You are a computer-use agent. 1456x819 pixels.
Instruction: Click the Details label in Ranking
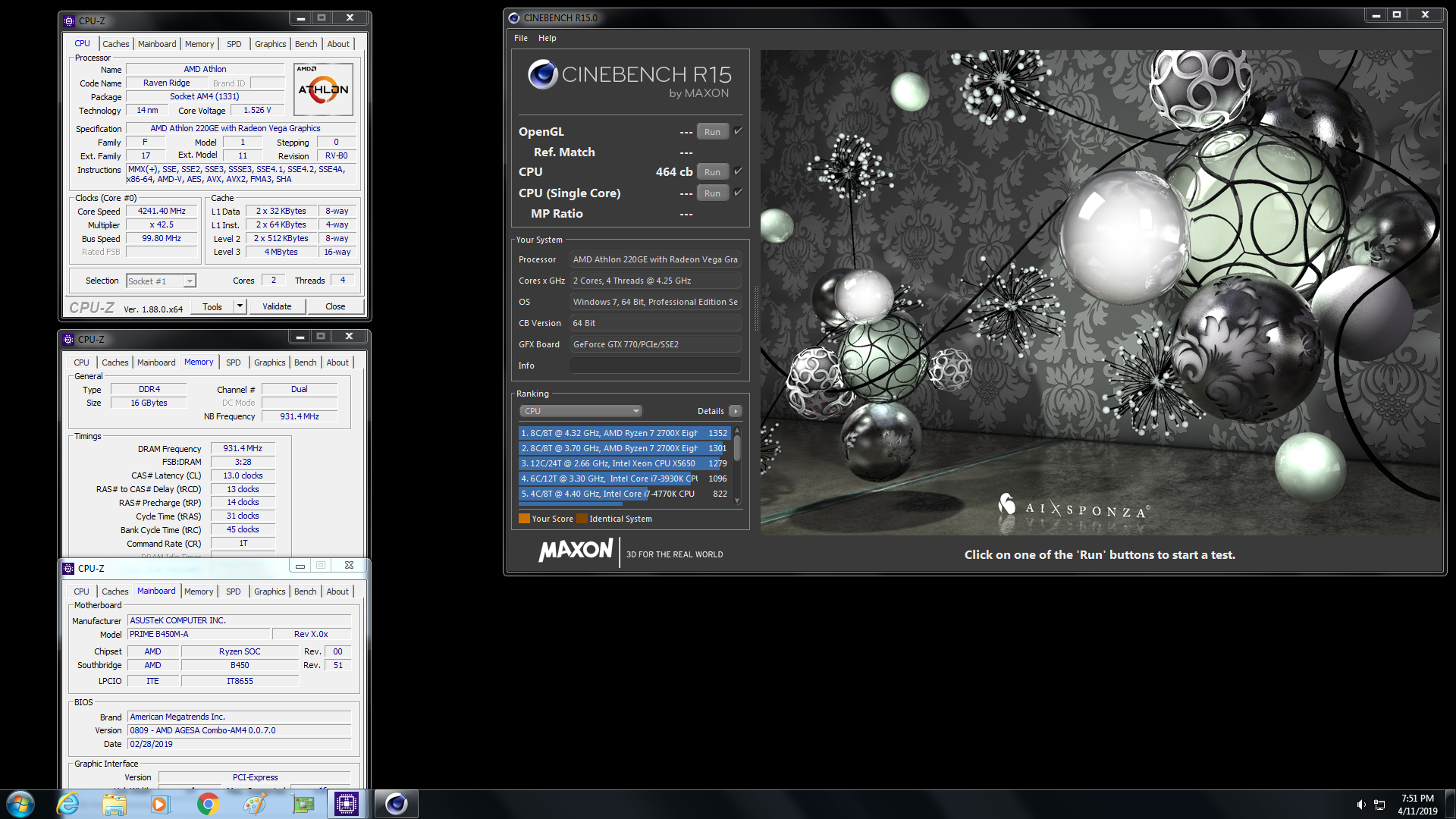click(711, 411)
